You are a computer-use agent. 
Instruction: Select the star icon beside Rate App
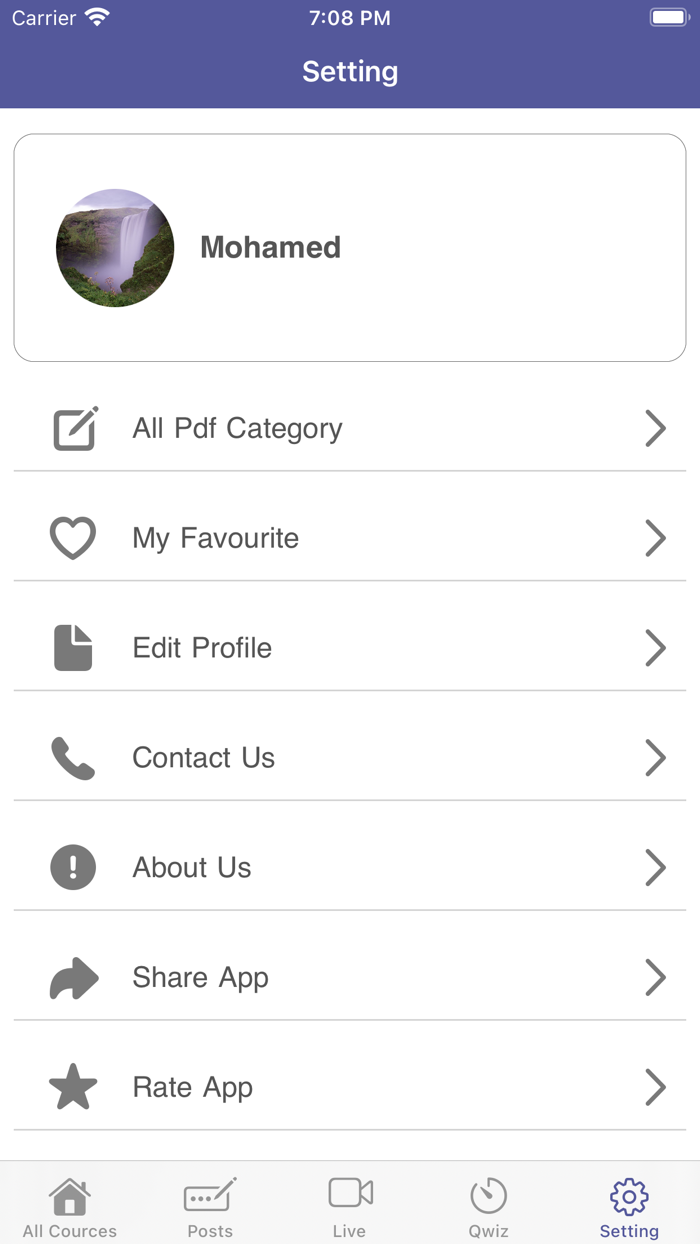[72, 1087]
